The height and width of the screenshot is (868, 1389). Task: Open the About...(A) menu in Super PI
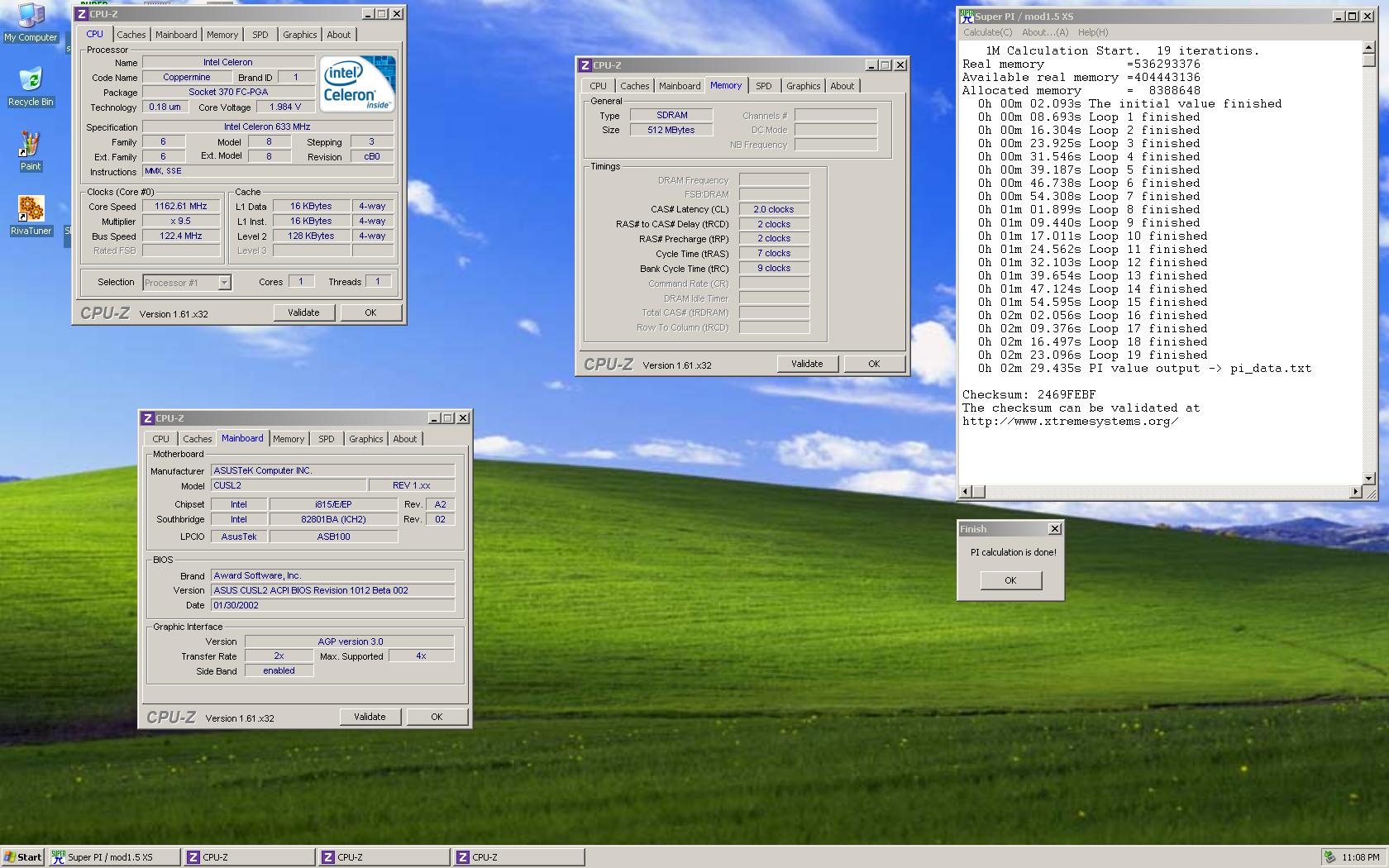click(x=1045, y=32)
